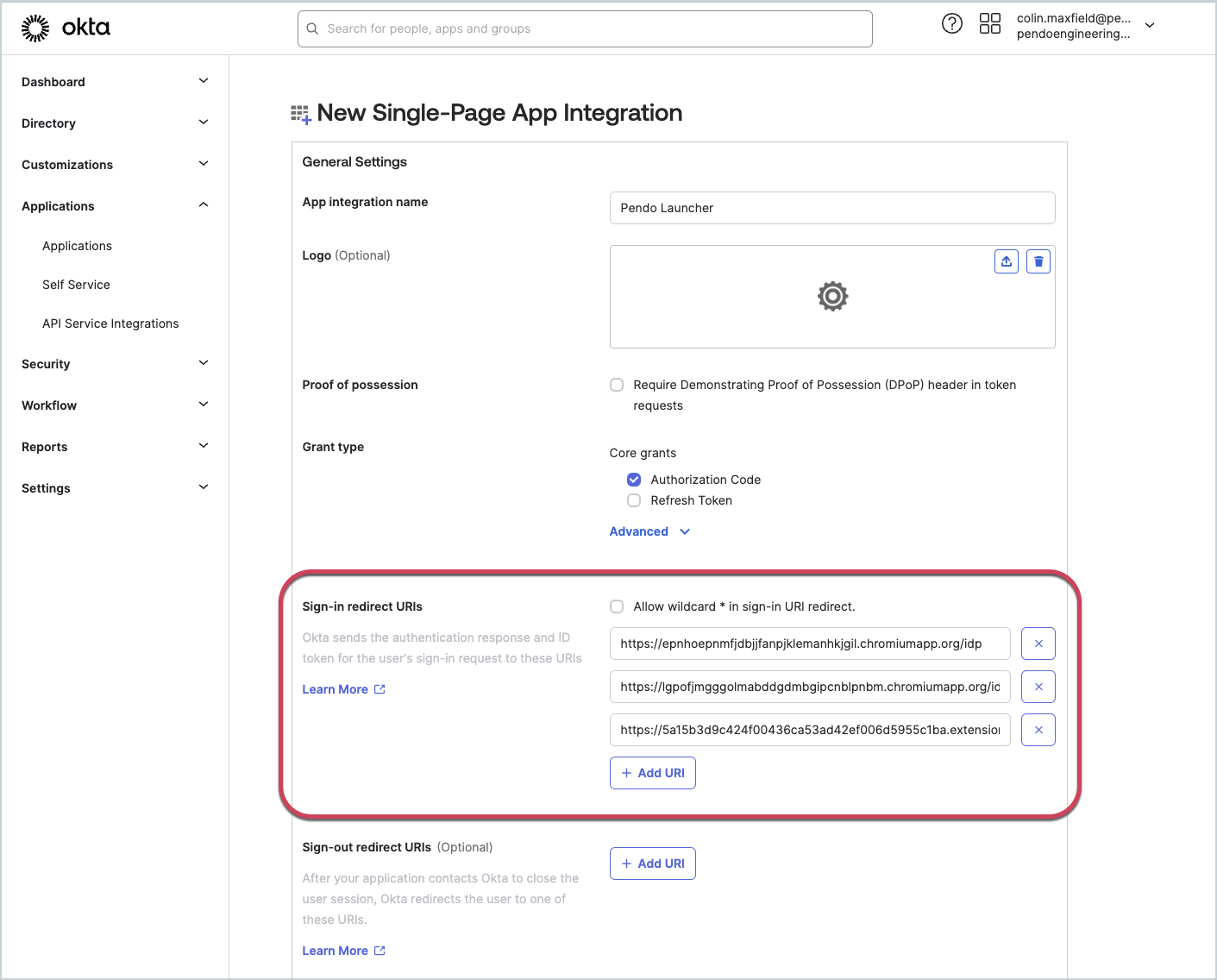Add a sign-in redirect URI
The image size is (1217, 980).
pyautogui.click(x=653, y=773)
